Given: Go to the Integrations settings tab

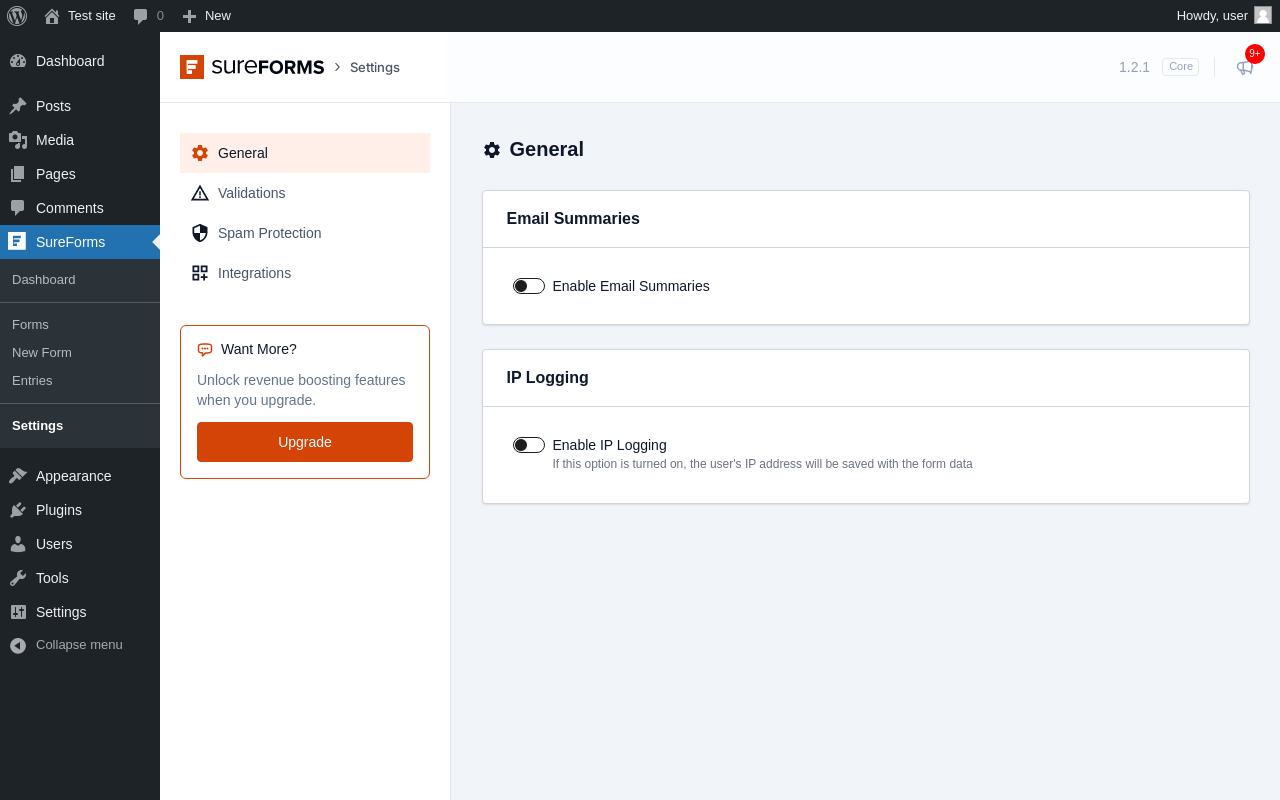Looking at the screenshot, I should tap(254, 273).
